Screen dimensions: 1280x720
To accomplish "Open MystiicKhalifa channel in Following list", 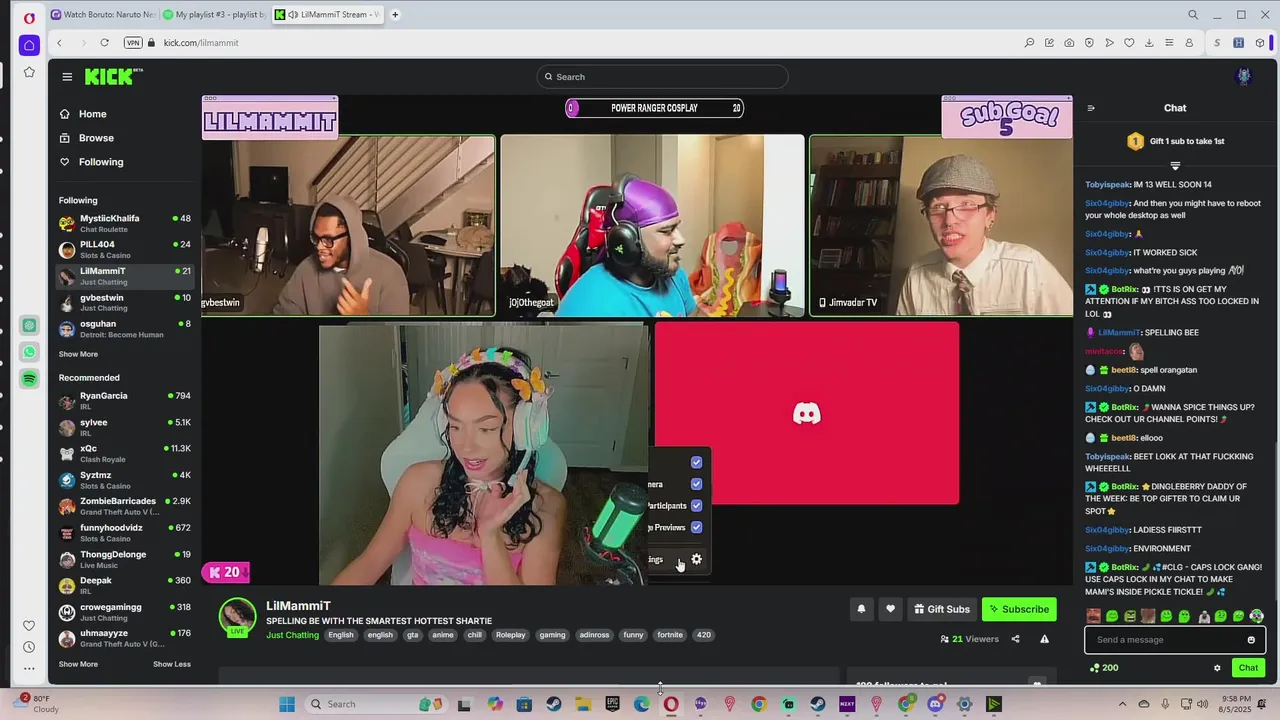I will tap(125, 223).
